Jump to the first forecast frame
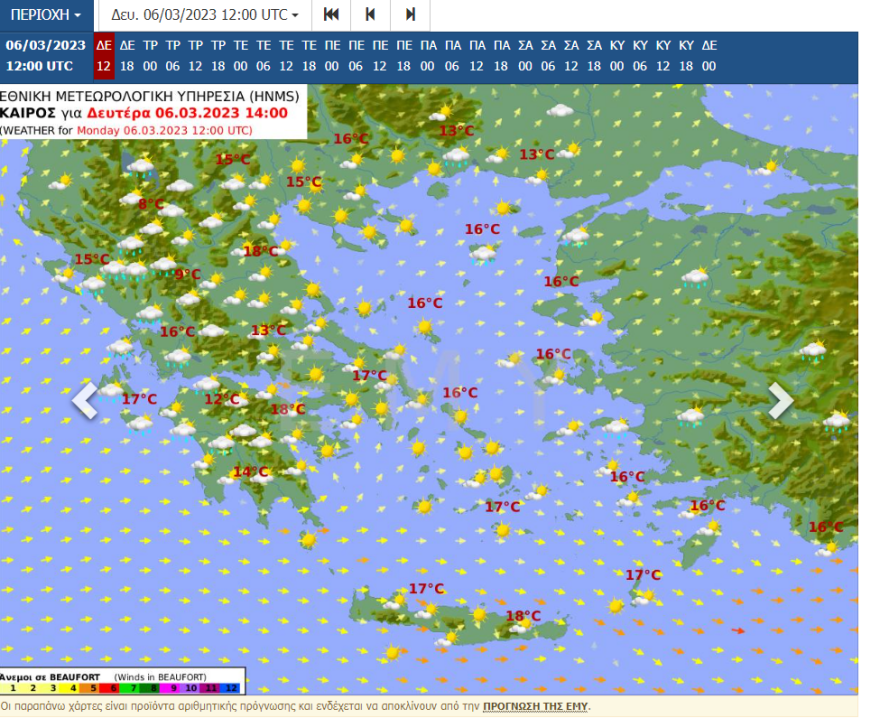Image resolution: width=880 pixels, height=718 pixels. [331, 15]
